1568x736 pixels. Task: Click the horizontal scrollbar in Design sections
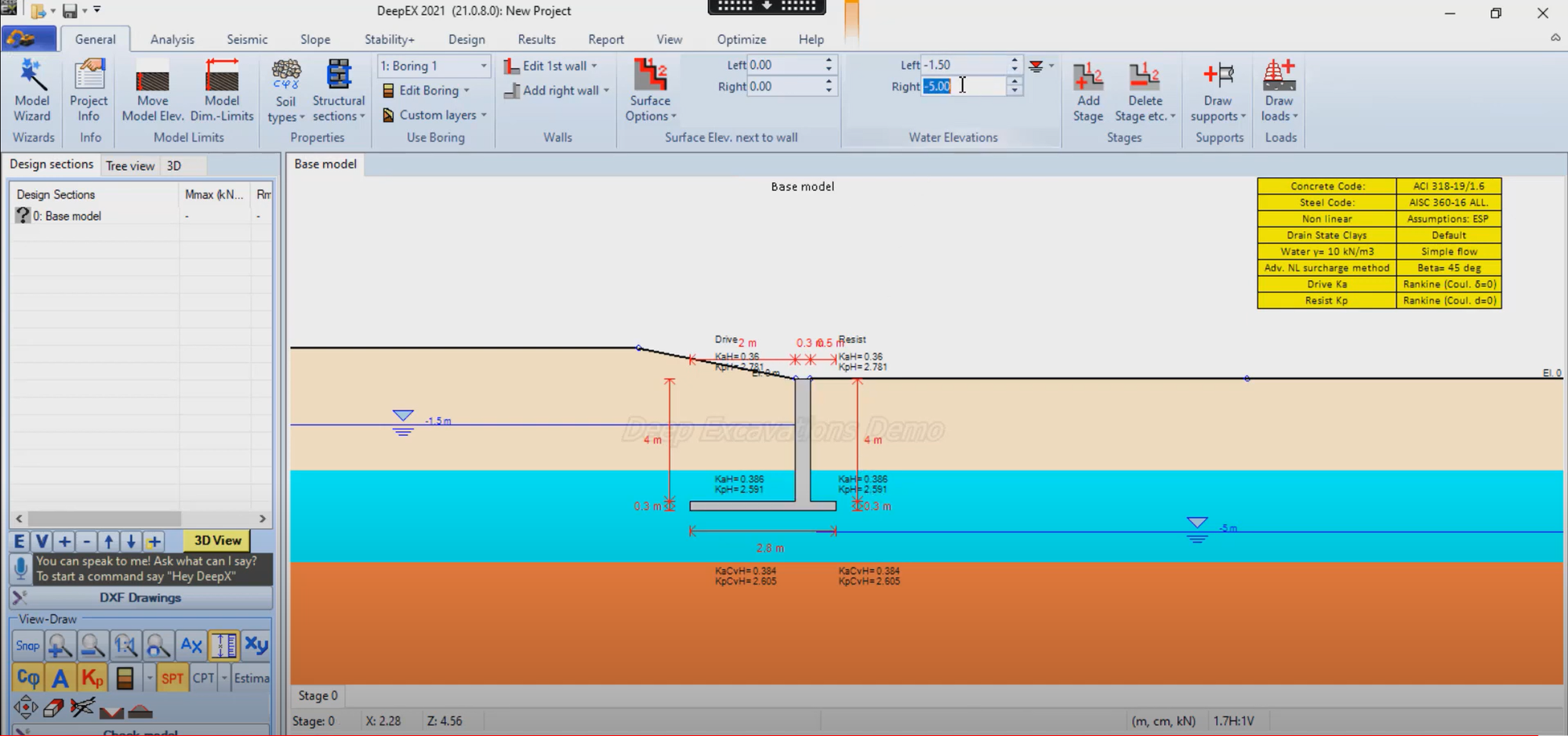click(x=105, y=519)
